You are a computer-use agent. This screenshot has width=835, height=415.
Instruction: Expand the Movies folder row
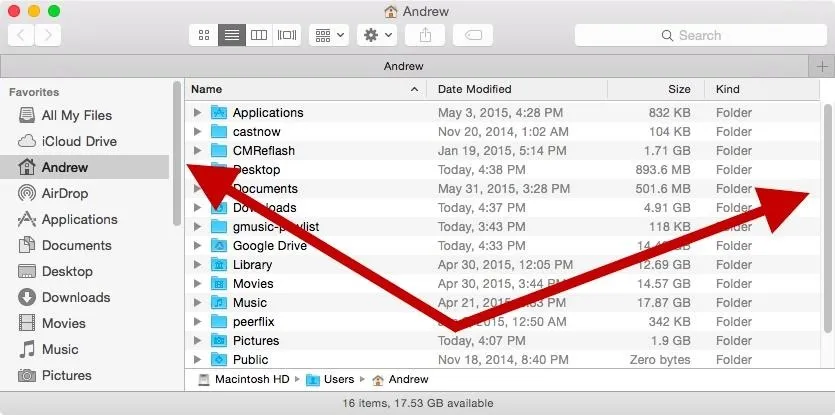(x=198, y=283)
